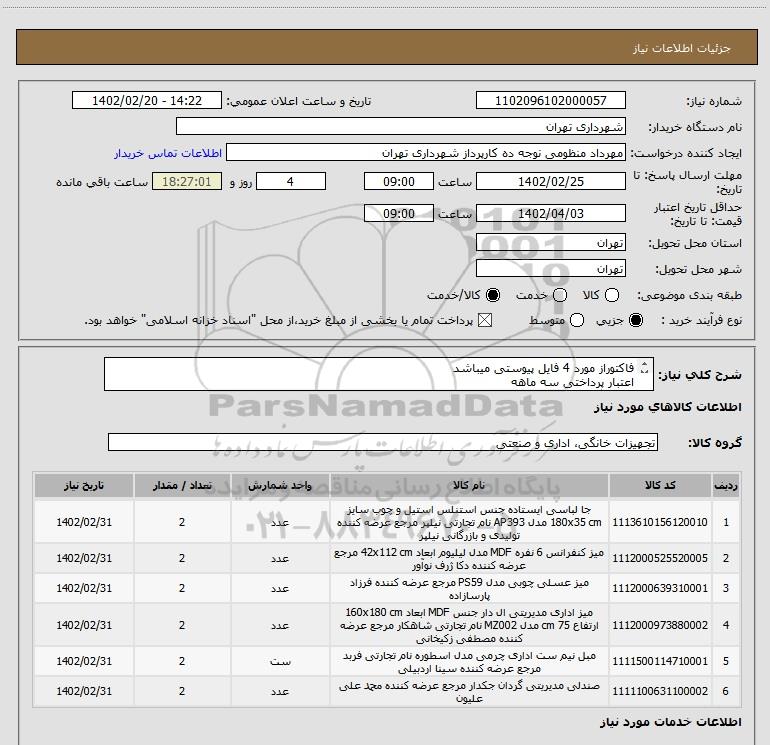Click the request creator field مهرداد منظومی
The image size is (770, 745).
click(x=426, y=153)
